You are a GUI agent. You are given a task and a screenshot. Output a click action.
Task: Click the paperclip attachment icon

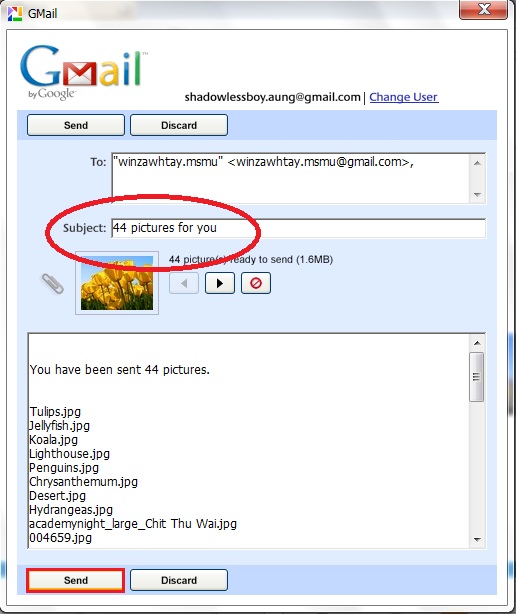[53, 284]
